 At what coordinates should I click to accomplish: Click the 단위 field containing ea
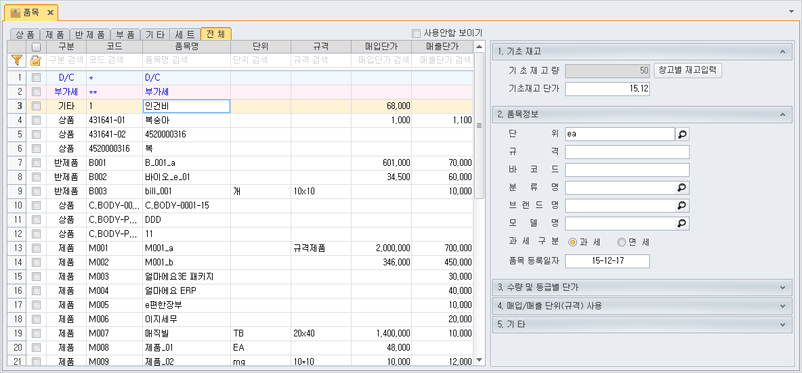(x=620, y=134)
